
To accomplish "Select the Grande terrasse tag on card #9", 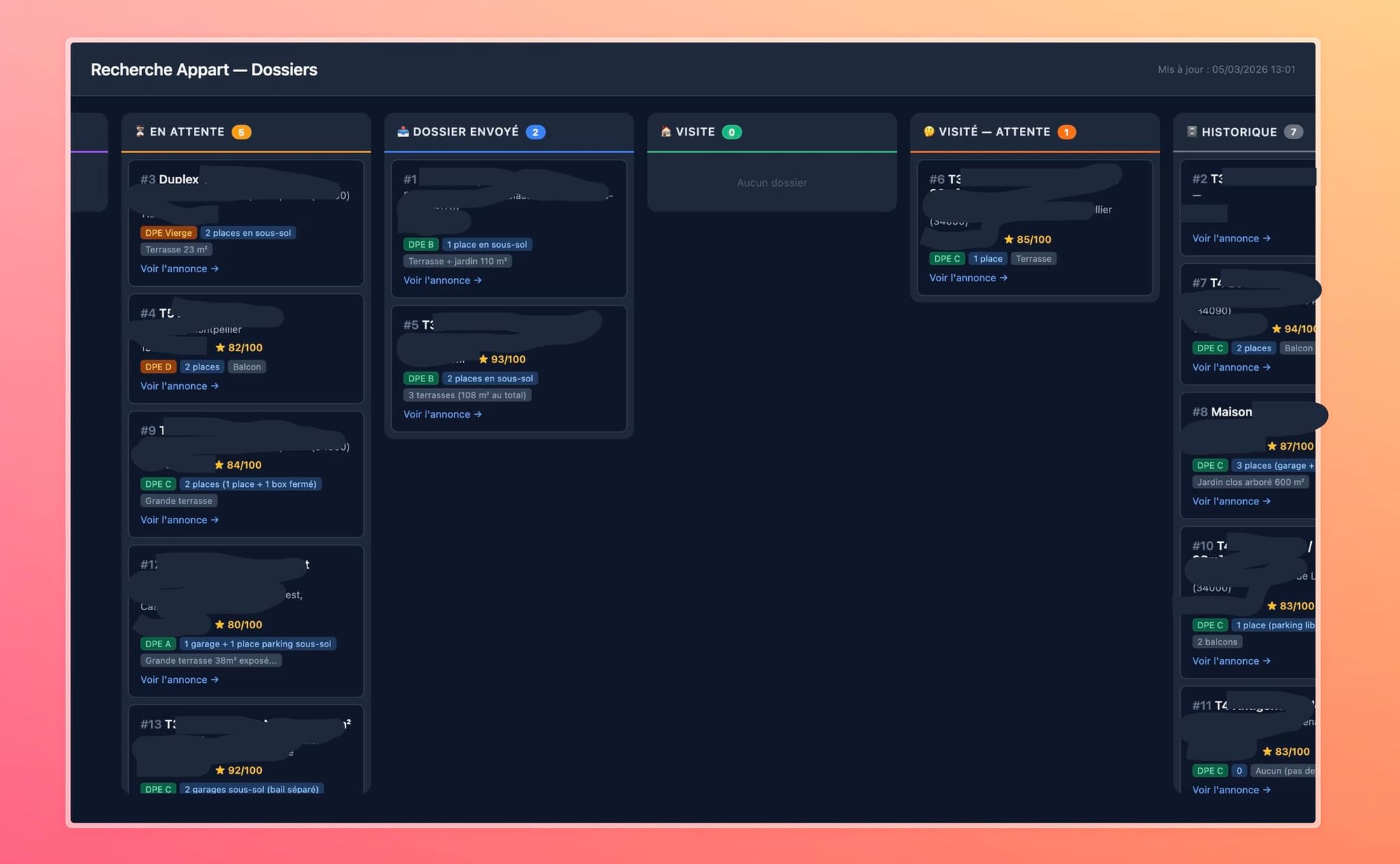I will pyautogui.click(x=178, y=500).
